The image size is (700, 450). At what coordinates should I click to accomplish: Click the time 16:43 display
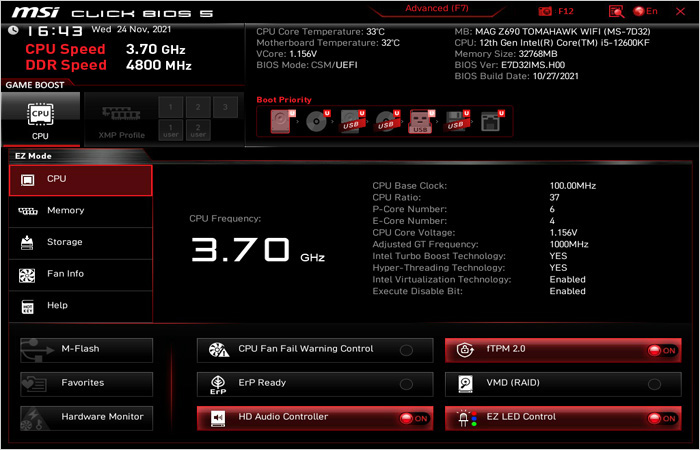[54, 32]
